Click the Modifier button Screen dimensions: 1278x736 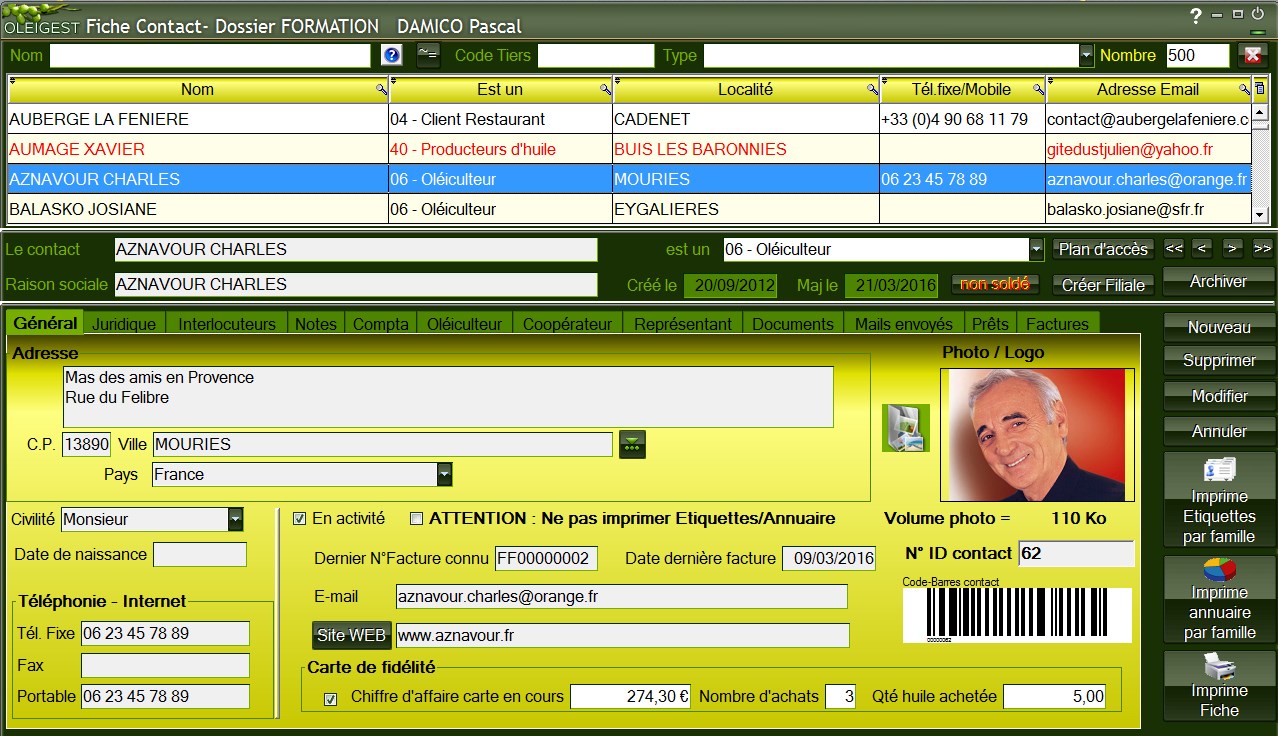pos(1219,396)
